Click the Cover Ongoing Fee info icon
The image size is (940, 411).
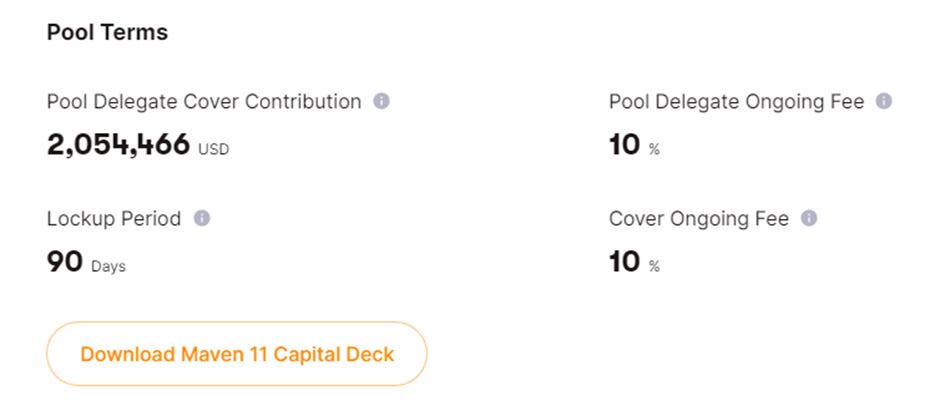809,219
